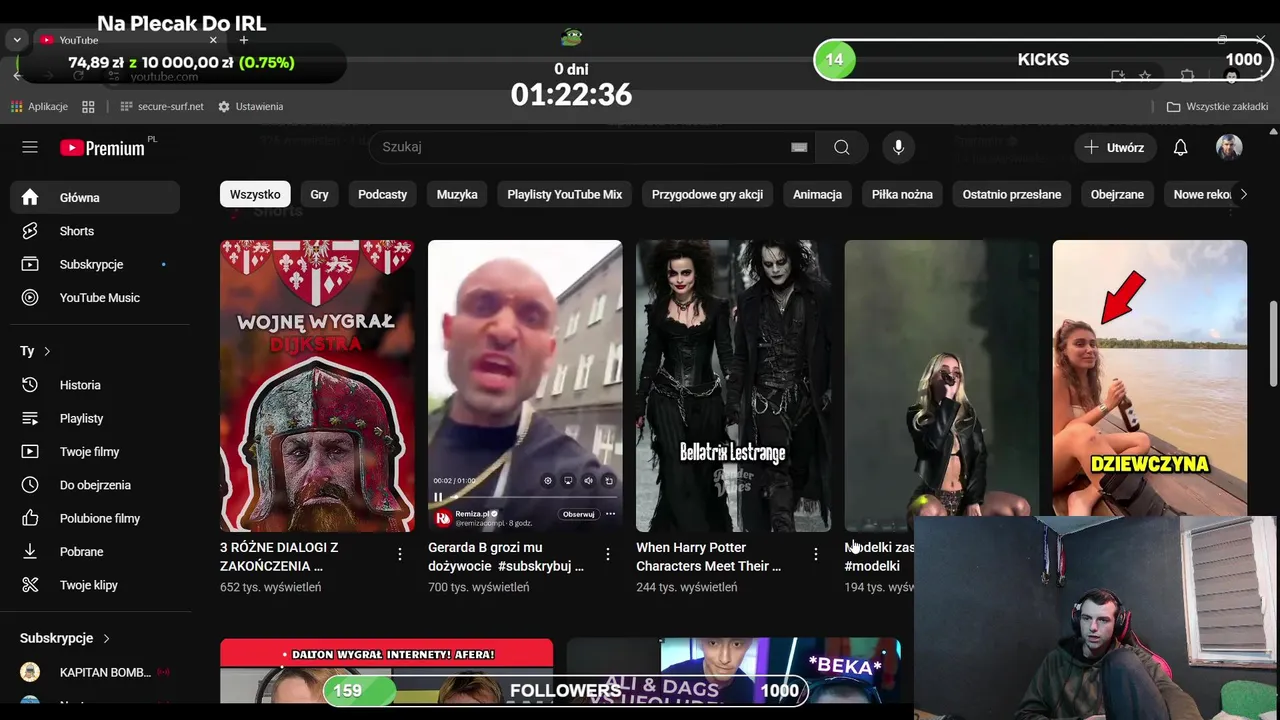
Task: Open the Aplikacje bookmarks shortcut
Action: 39,106
